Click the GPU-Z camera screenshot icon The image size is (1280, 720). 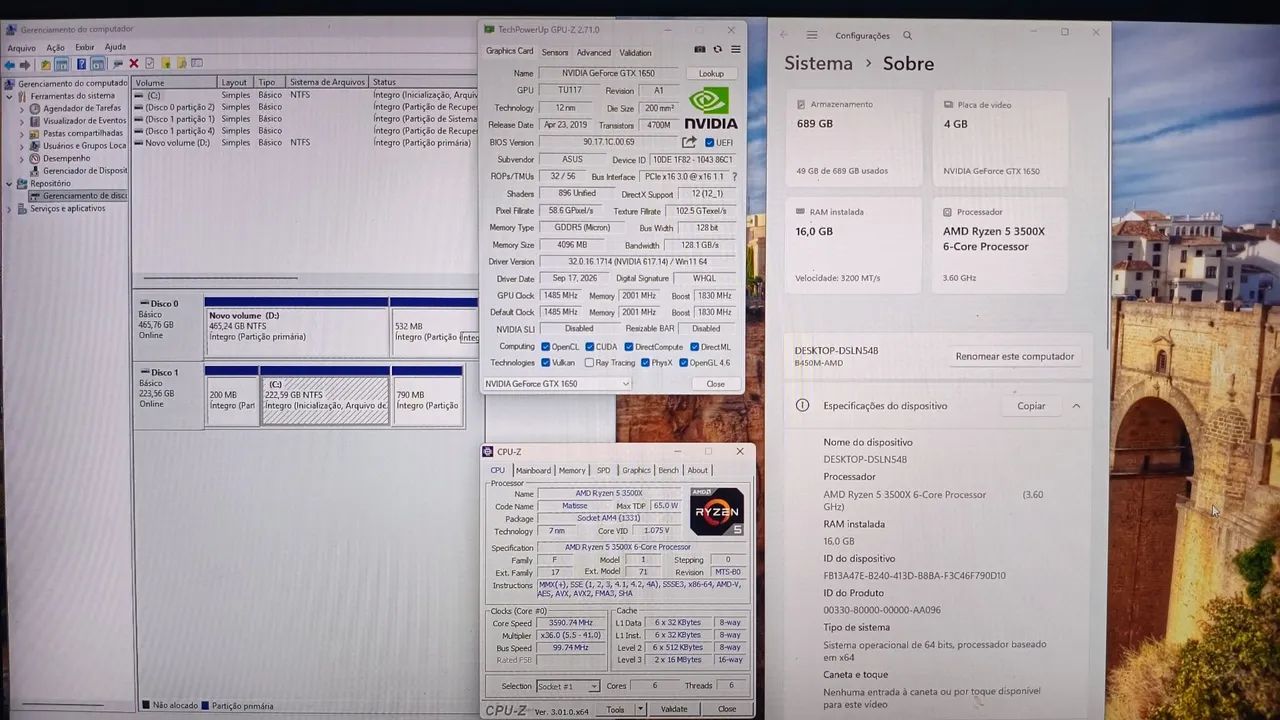(x=700, y=49)
